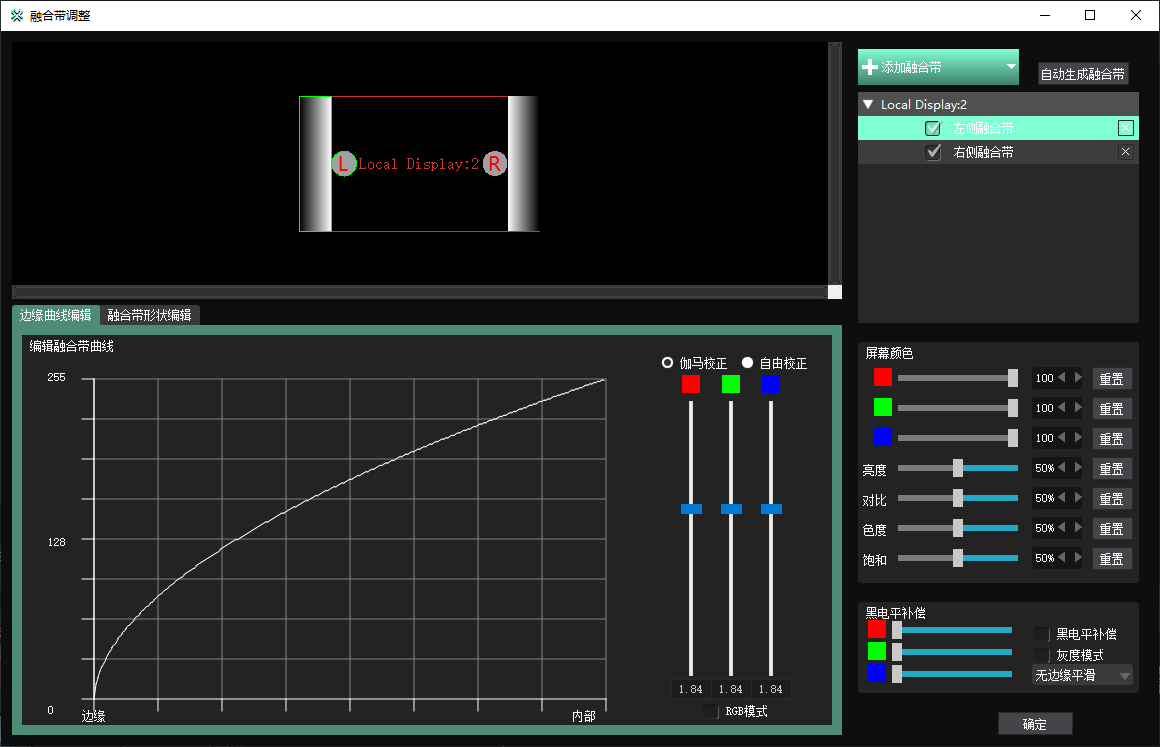Click the gray R marker in preview
The height and width of the screenshot is (747, 1160).
[x=495, y=164]
